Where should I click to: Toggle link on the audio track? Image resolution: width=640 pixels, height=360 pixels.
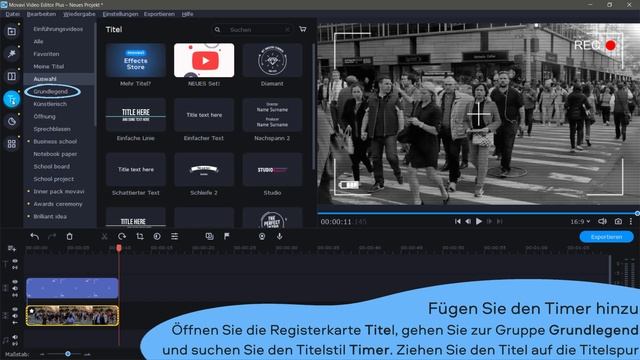[x=15, y=344]
